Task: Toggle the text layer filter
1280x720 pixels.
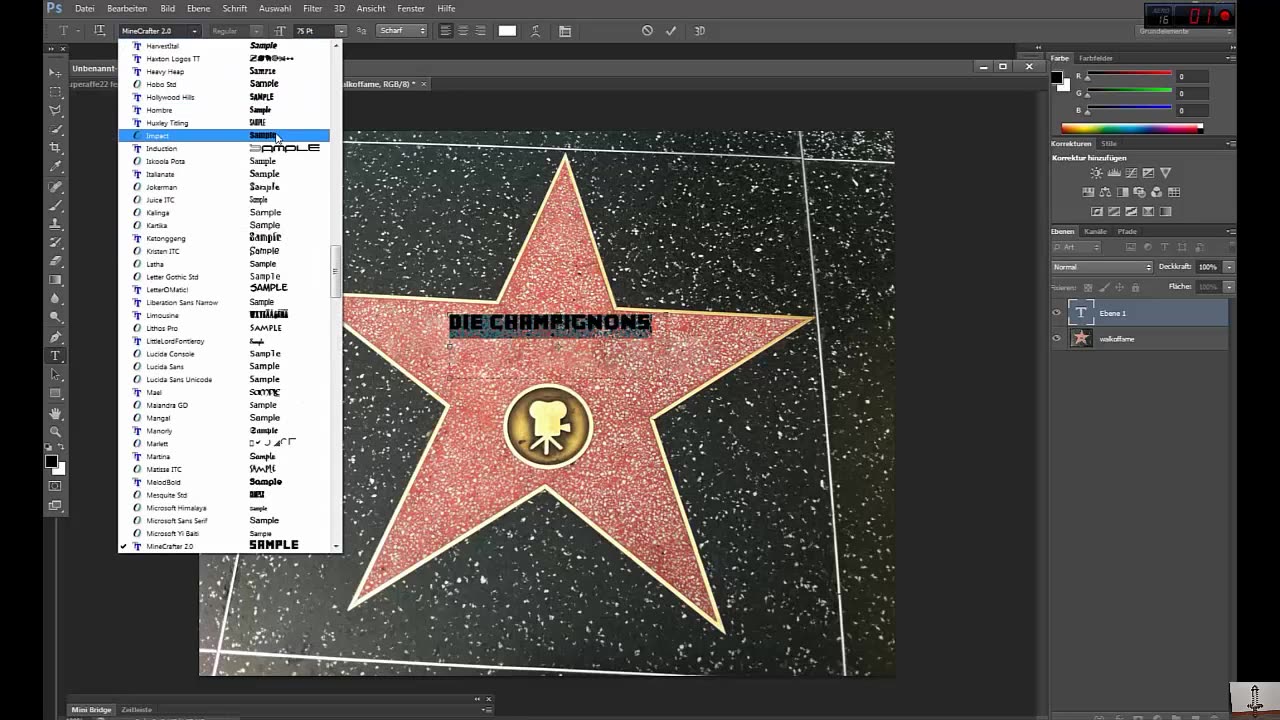Action: point(1164,247)
